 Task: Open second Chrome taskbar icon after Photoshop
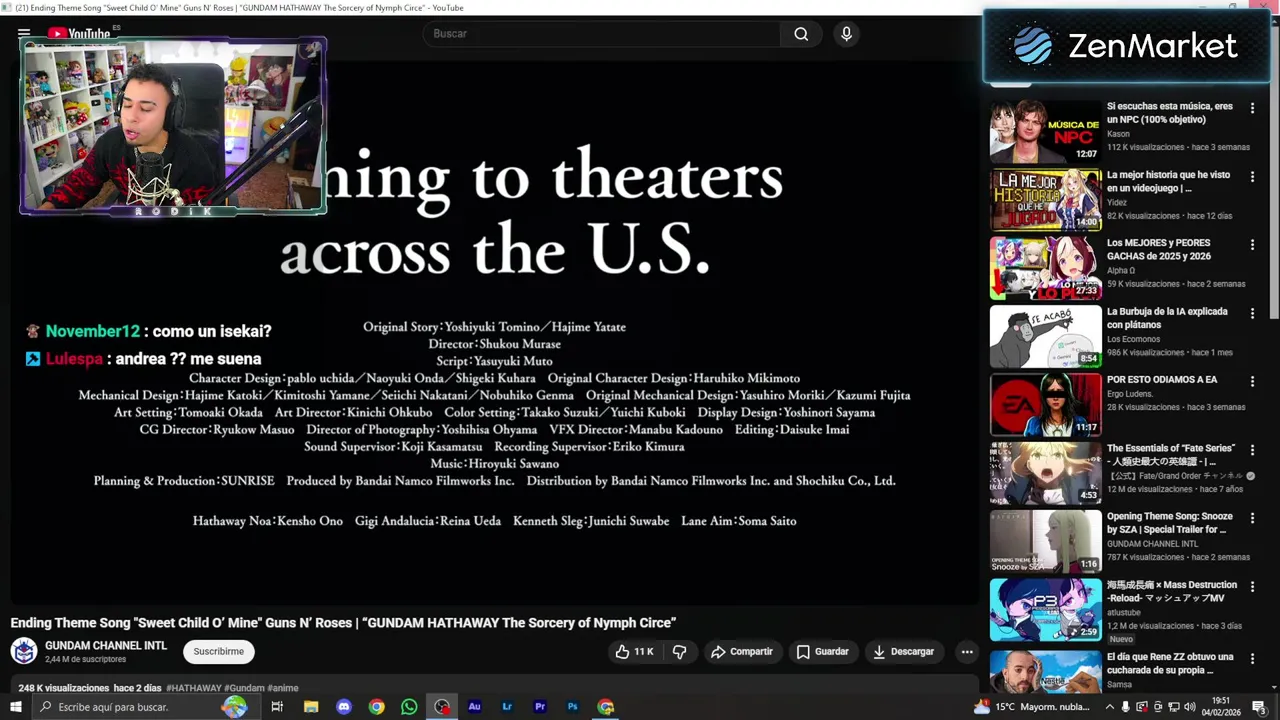(606, 707)
